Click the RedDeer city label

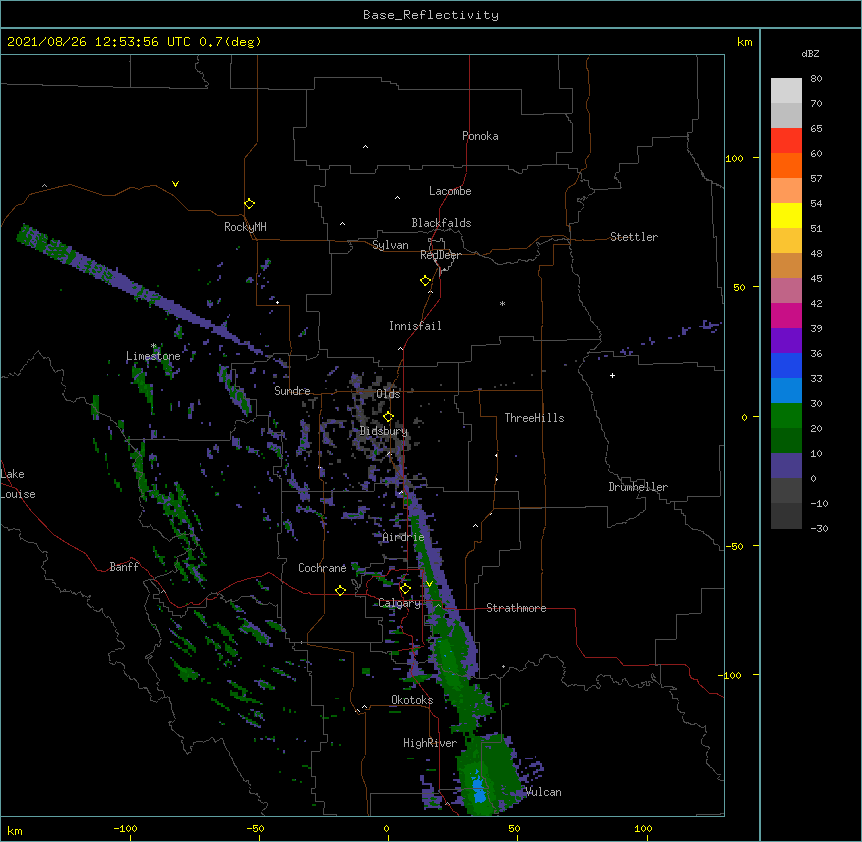[440, 255]
